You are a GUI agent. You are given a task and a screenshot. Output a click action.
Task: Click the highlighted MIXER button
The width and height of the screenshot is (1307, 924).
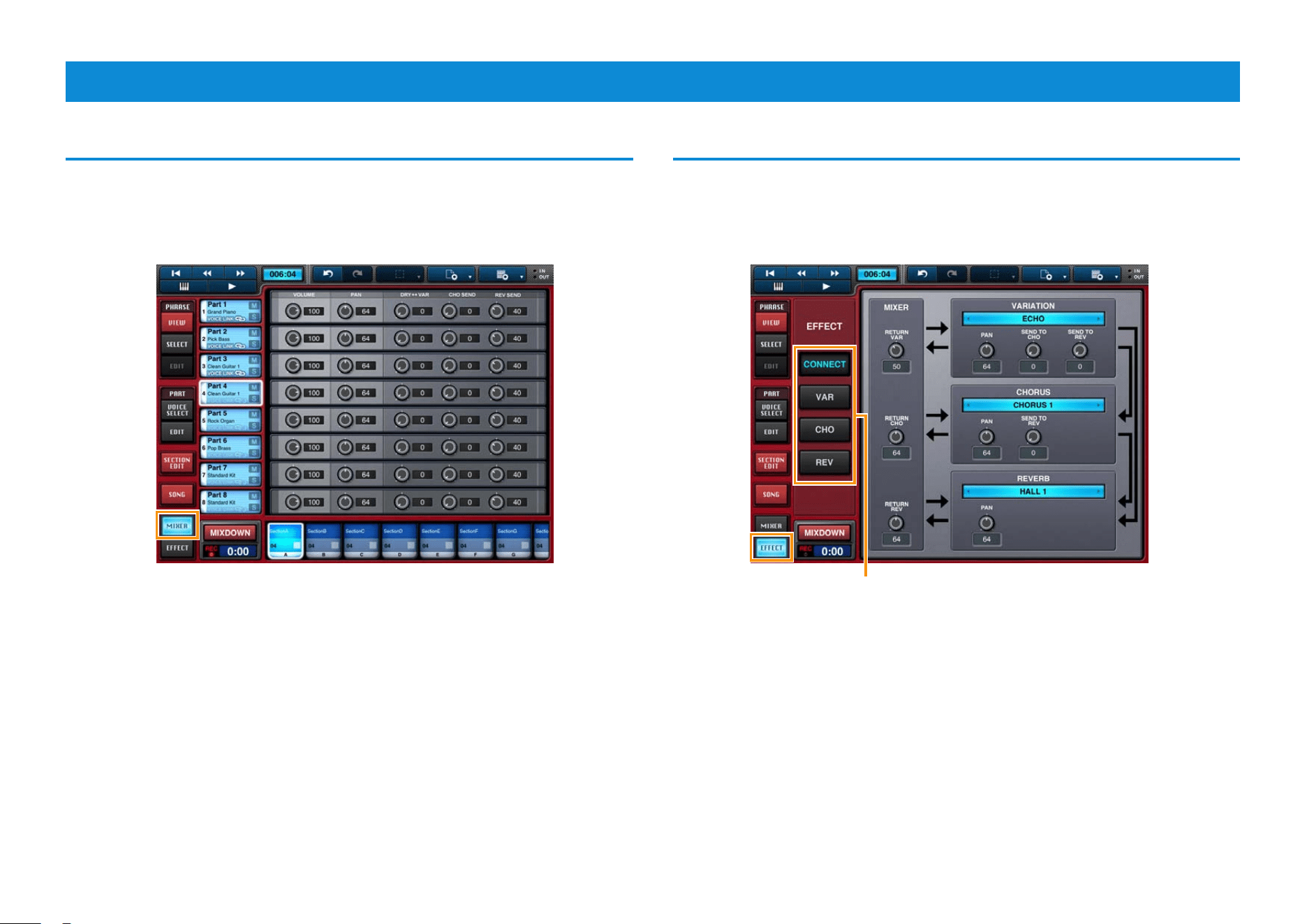coord(177,526)
